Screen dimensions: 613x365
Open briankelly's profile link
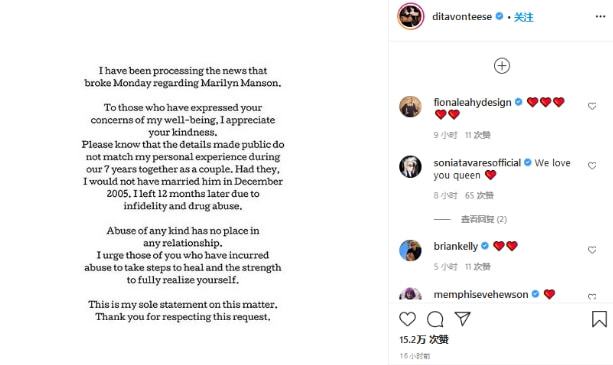tap(455, 246)
